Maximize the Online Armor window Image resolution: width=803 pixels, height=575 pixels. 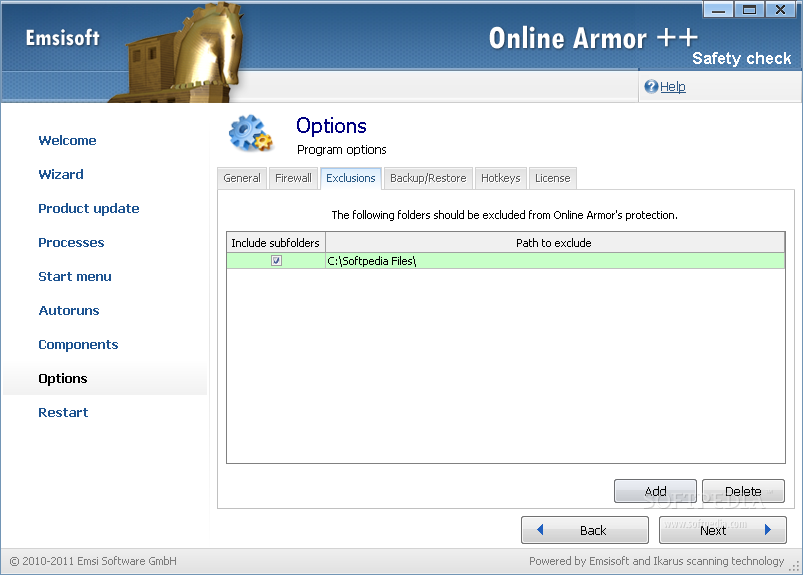coord(749,9)
